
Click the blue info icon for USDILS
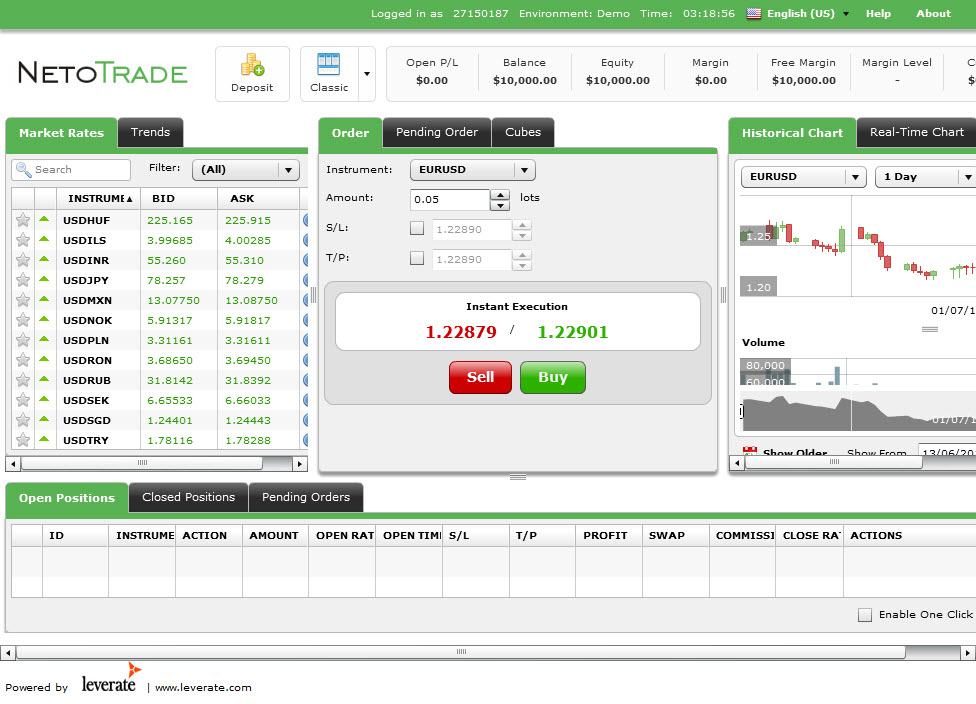[306, 240]
